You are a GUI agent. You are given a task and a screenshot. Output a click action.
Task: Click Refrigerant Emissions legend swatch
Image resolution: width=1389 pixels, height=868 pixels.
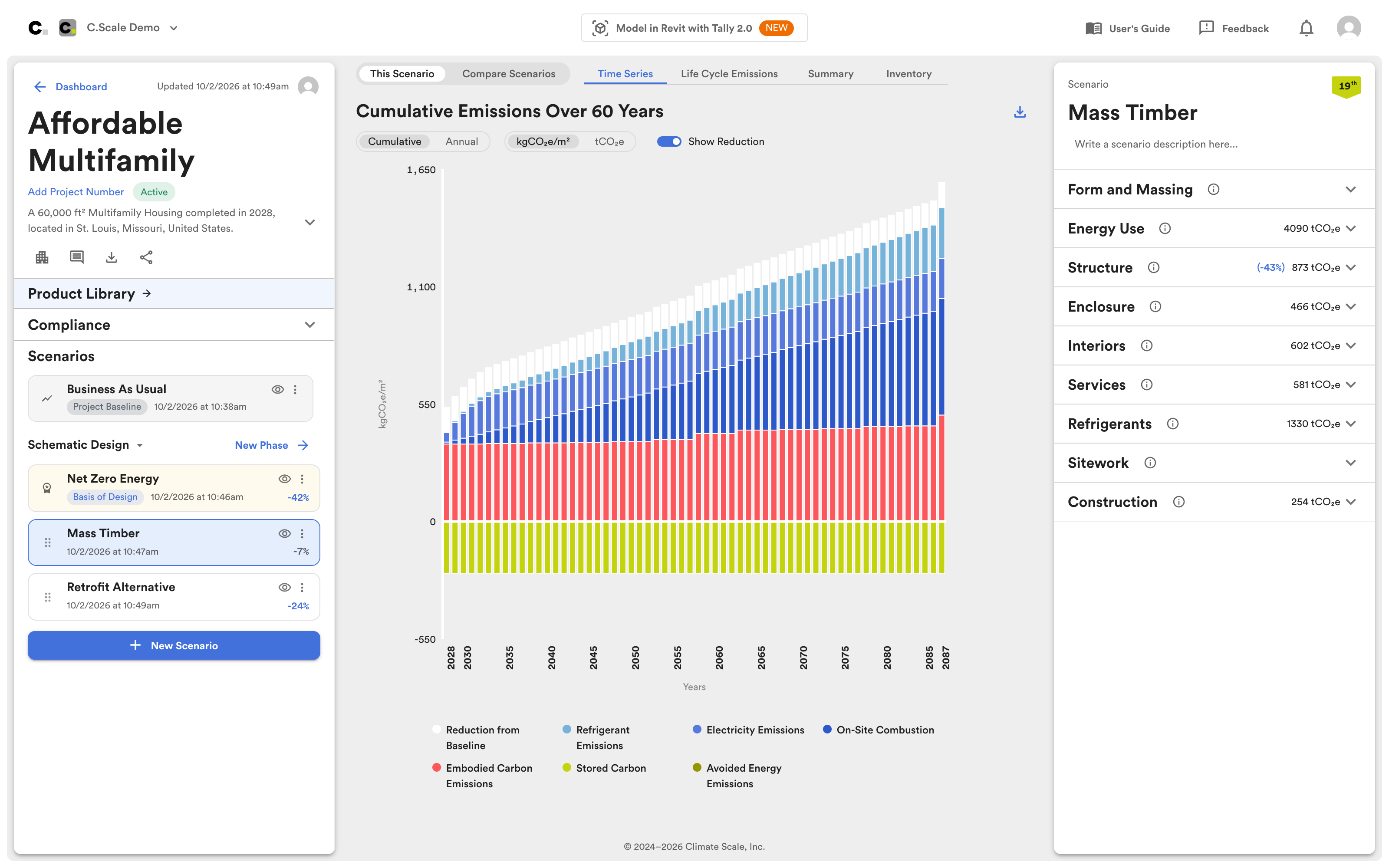click(x=566, y=729)
